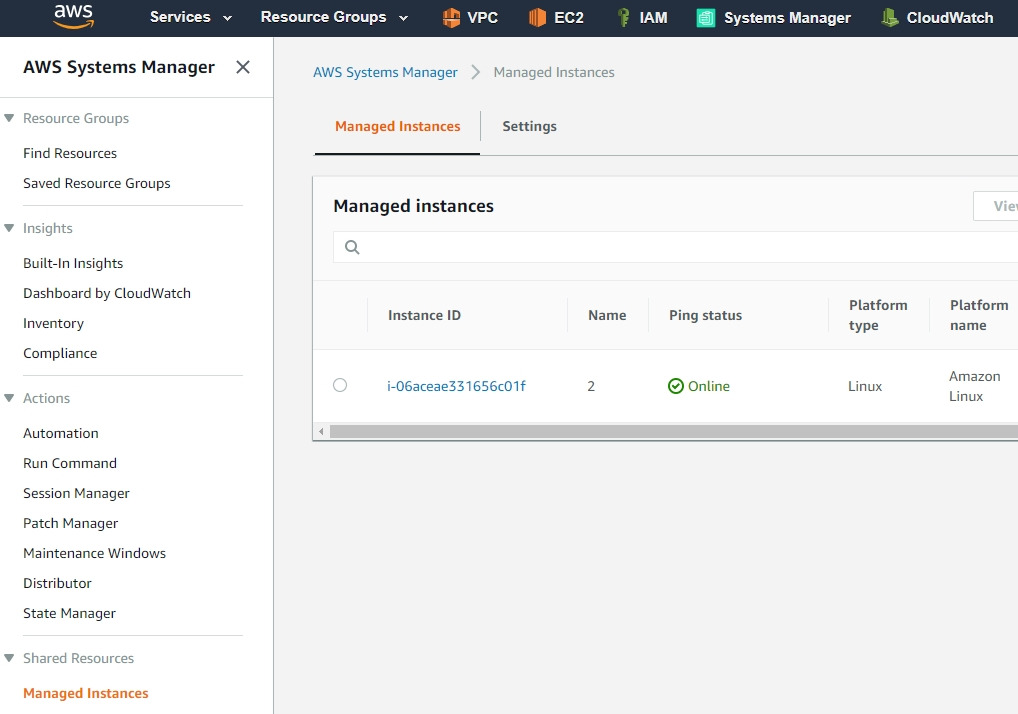The height and width of the screenshot is (714, 1018).
Task: Click the Platform name column header
Action: point(979,315)
